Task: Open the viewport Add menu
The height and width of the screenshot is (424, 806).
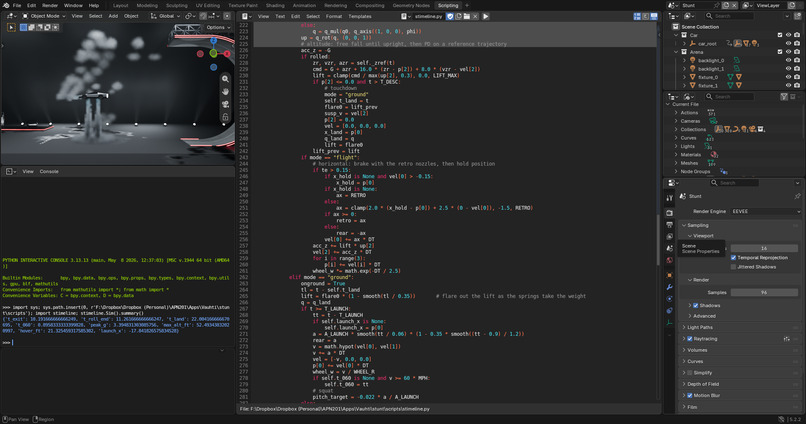Action: [113, 16]
